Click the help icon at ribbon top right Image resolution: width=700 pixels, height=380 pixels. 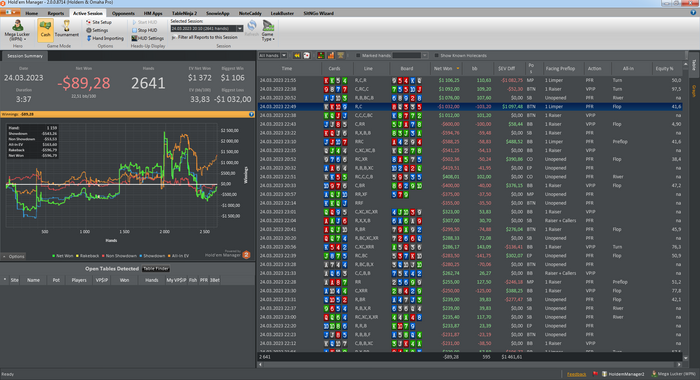point(693,13)
